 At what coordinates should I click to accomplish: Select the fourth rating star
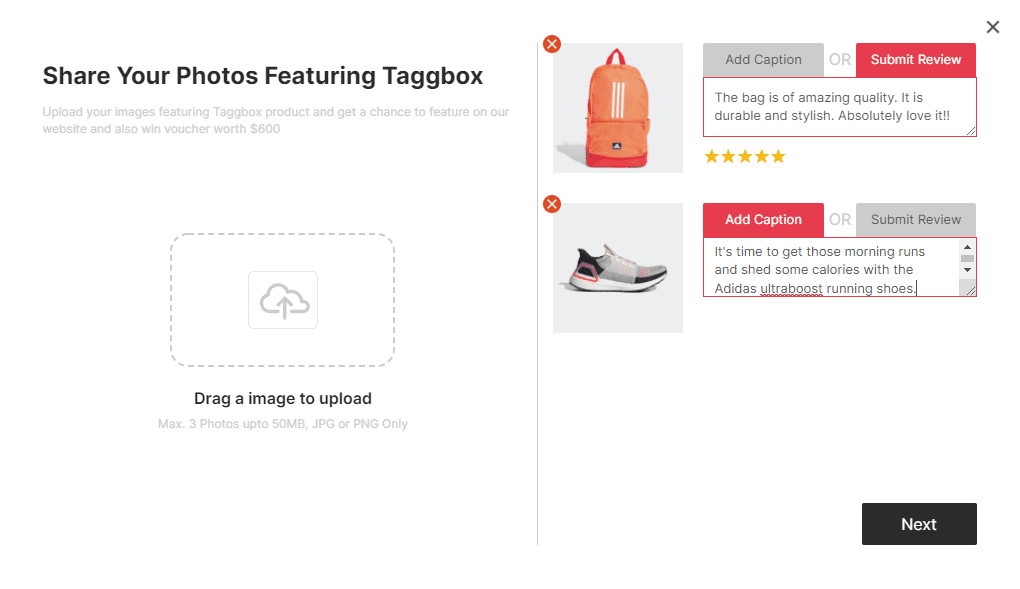point(762,156)
